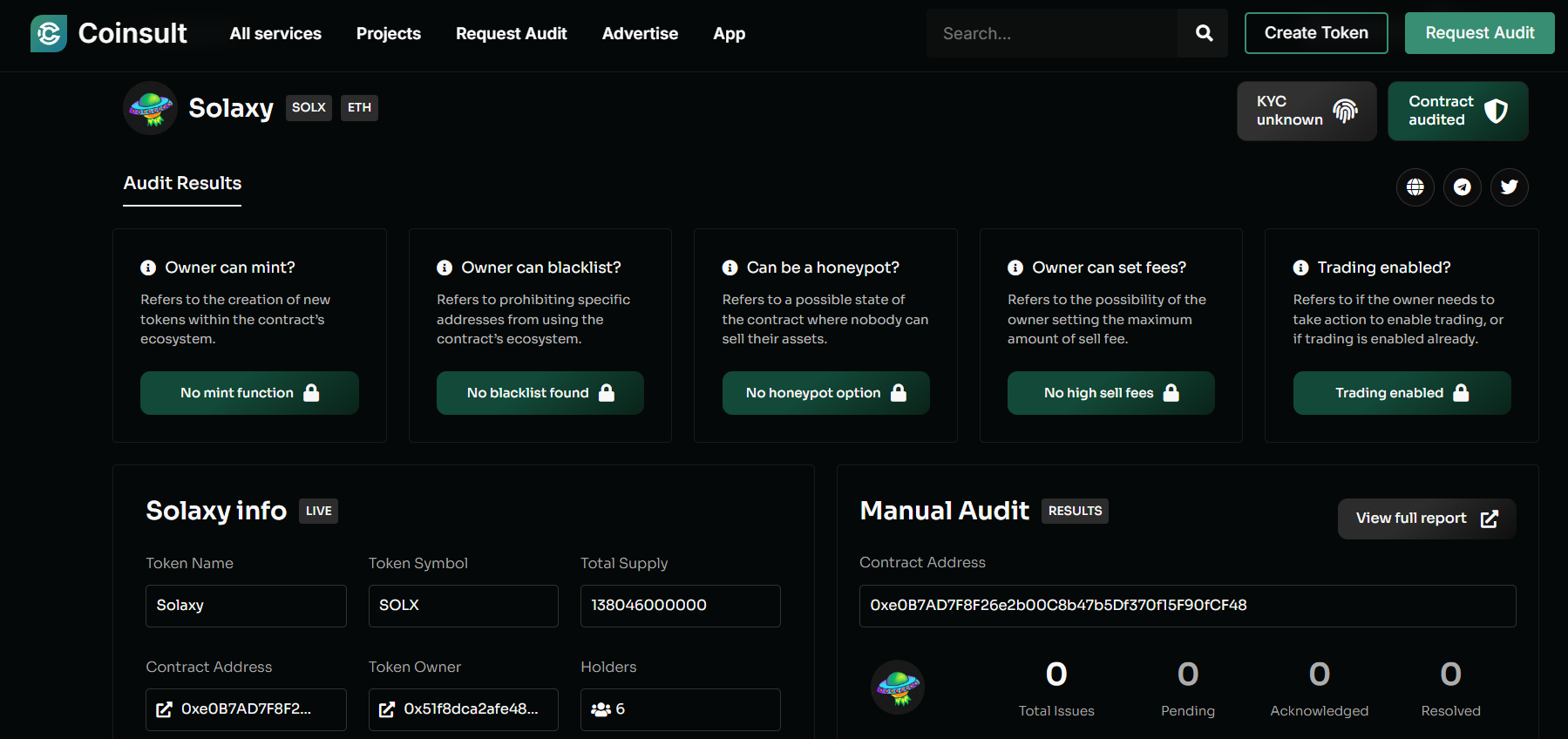
Task: Click the Contract audited shield icon
Action: click(x=1496, y=111)
